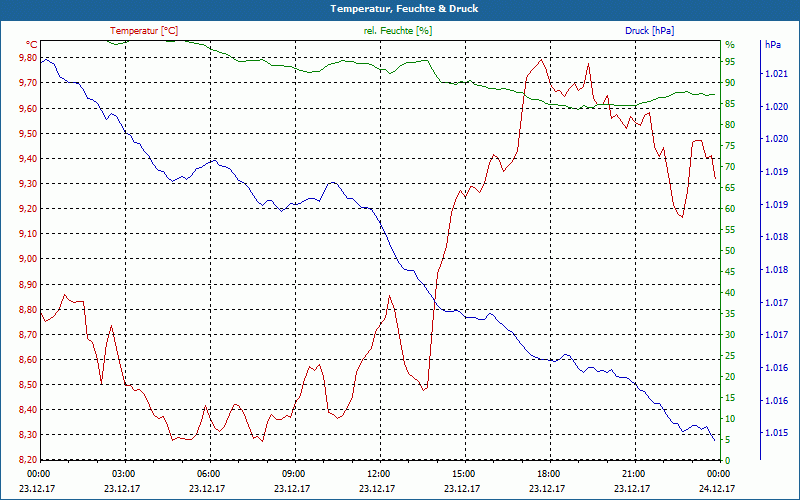Click the 25 humidity axis value

coord(730,356)
